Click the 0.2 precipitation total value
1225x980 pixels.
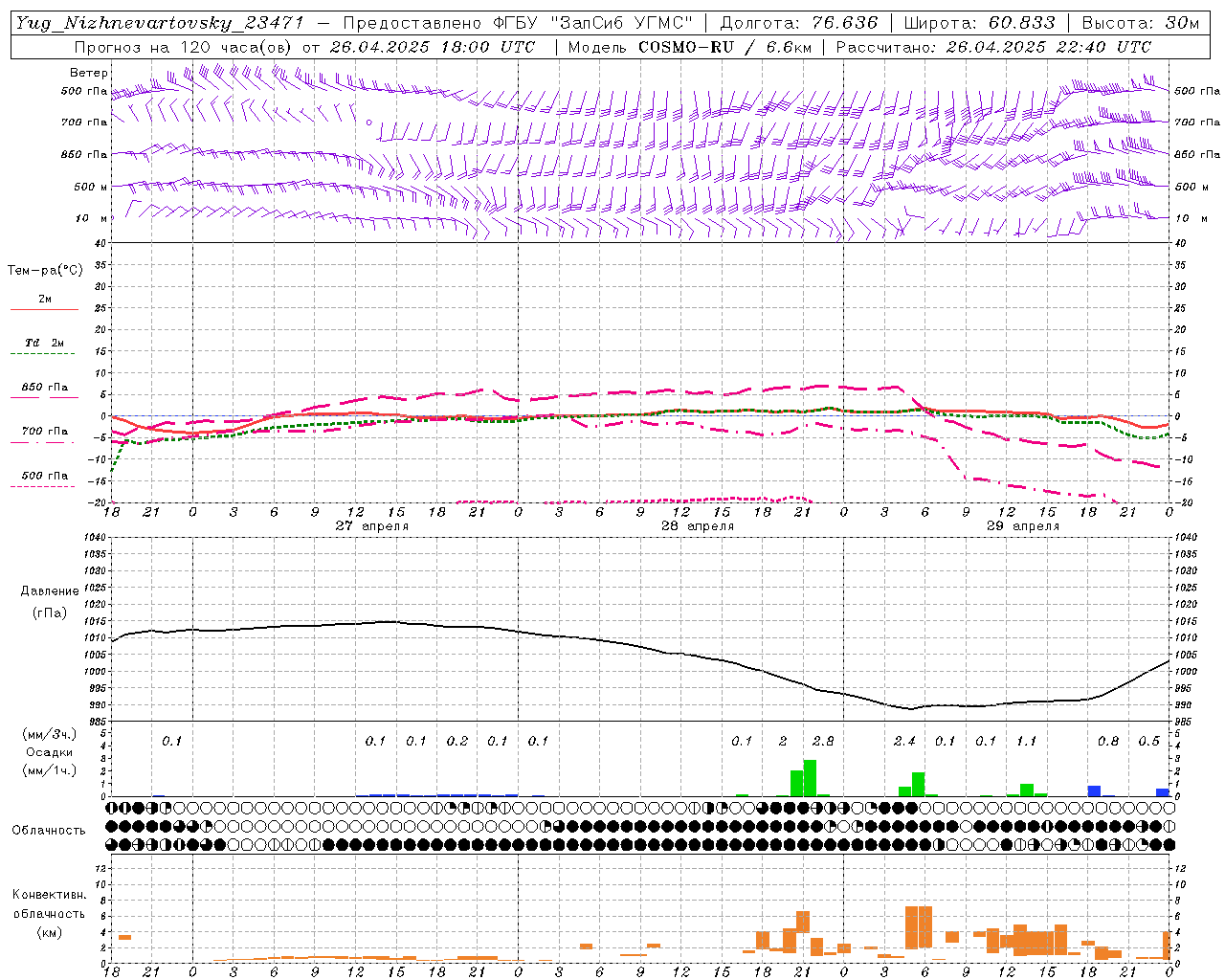tap(457, 742)
